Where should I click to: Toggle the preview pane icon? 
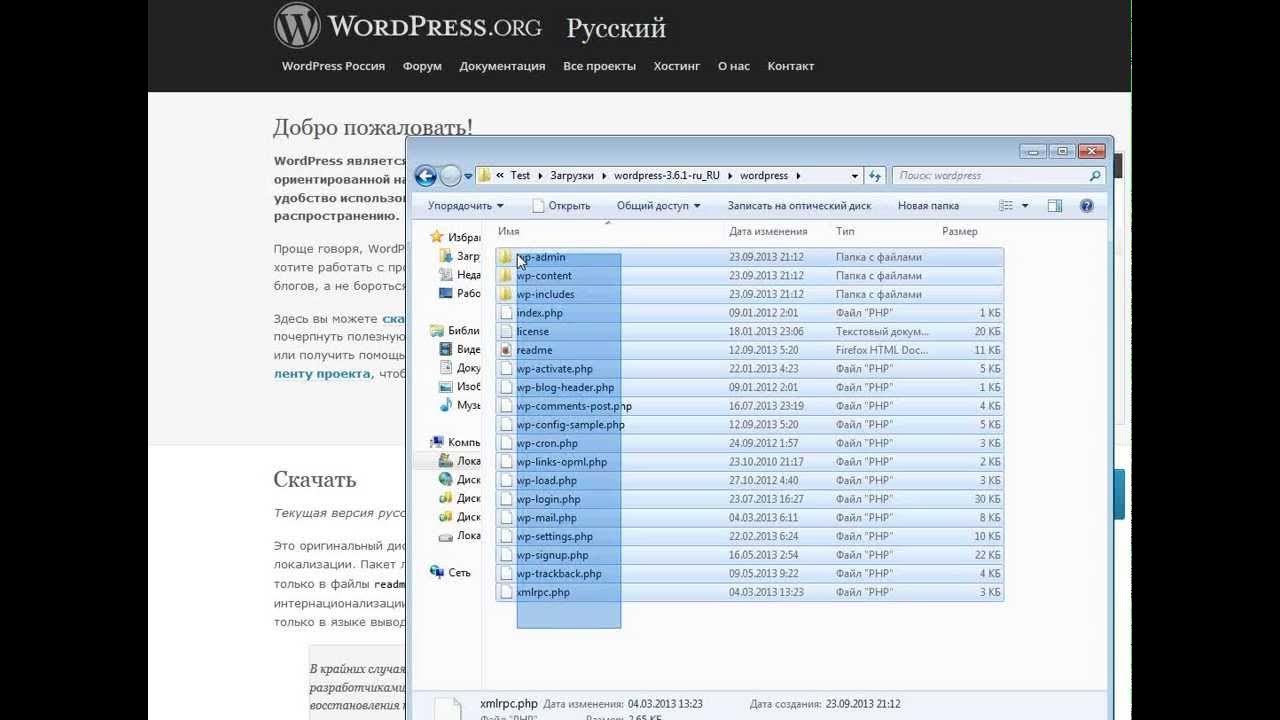point(1055,206)
